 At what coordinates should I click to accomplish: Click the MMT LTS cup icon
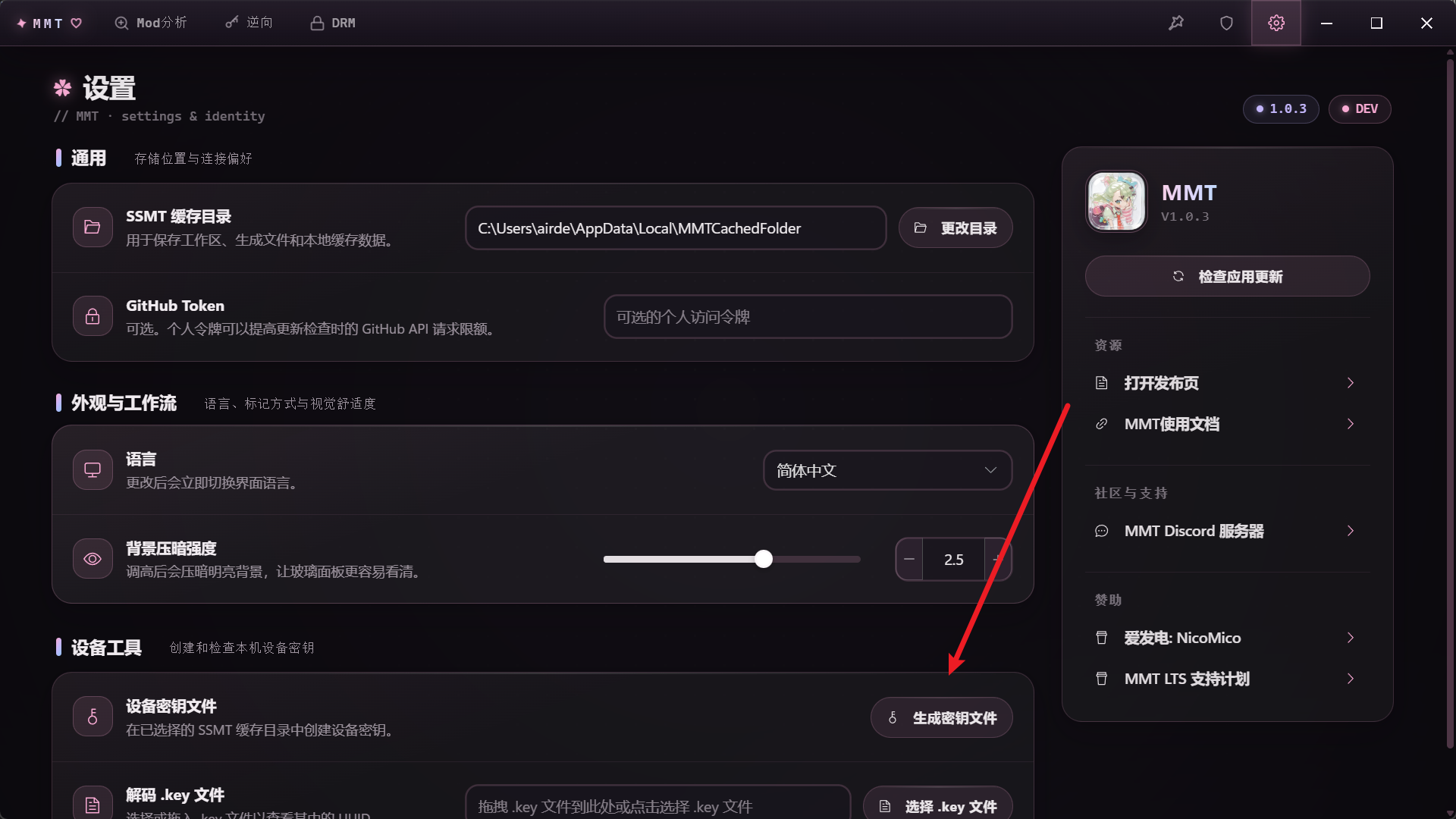tap(1102, 679)
